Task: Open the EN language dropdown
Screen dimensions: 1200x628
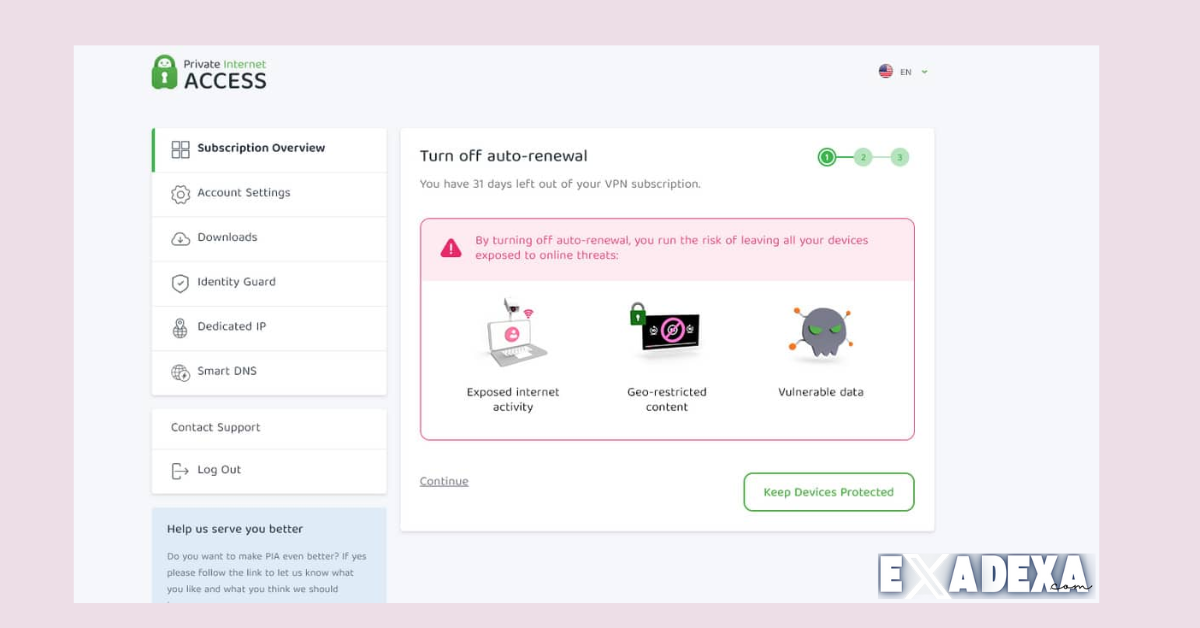Action: coord(906,71)
